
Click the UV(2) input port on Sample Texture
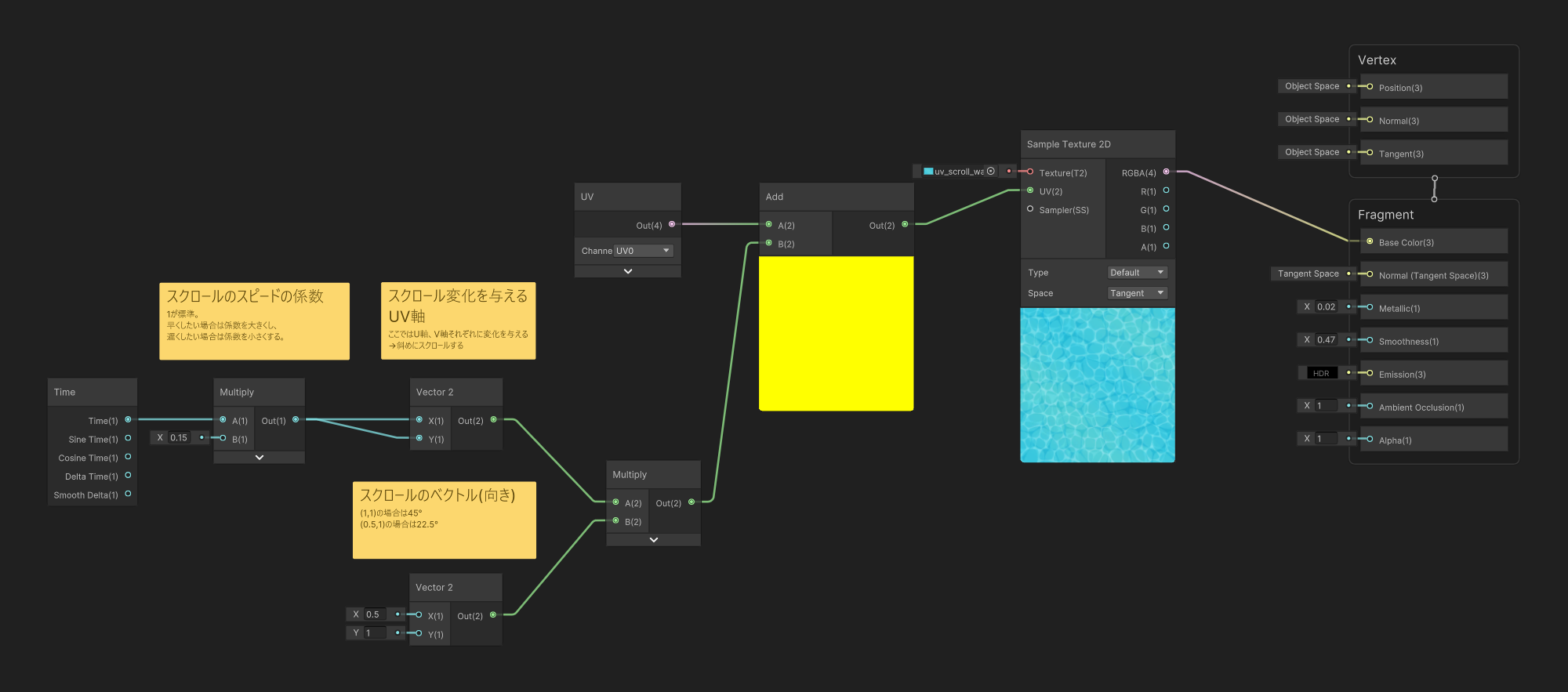(1029, 190)
